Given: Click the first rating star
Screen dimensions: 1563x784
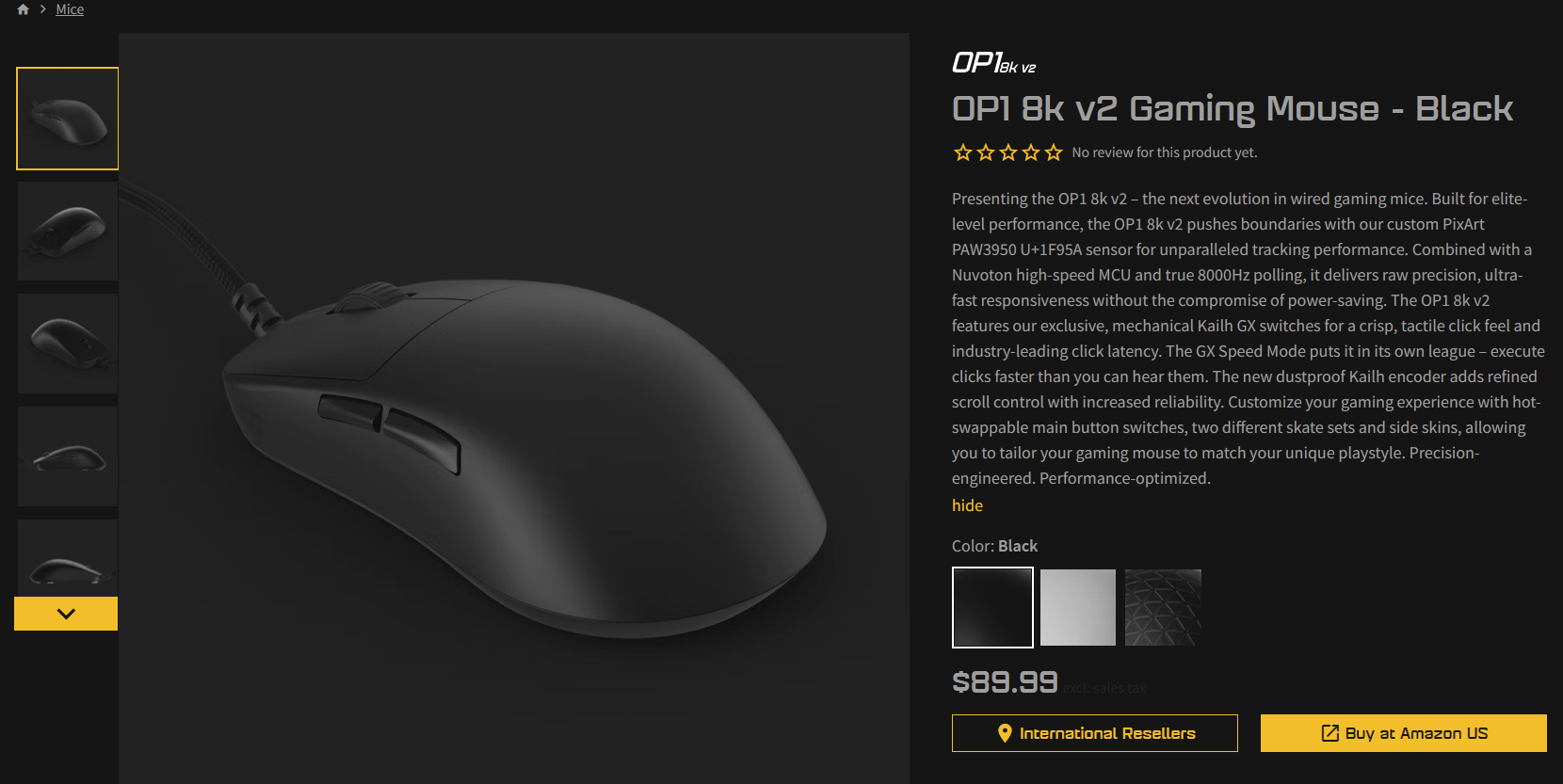Looking at the screenshot, I should tap(962, 152).
